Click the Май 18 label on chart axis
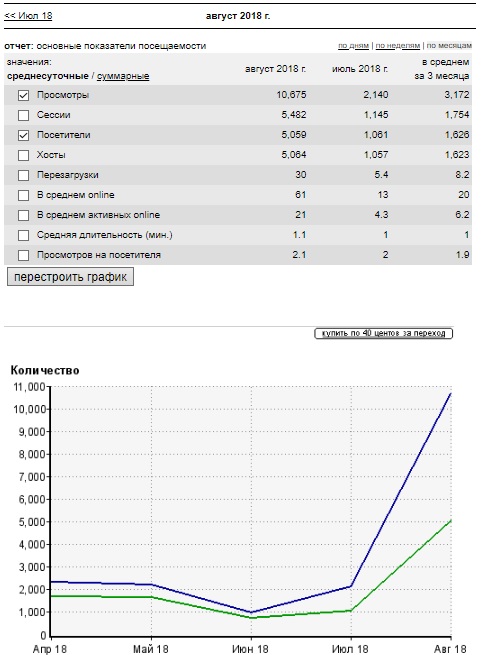 [150, 649]
